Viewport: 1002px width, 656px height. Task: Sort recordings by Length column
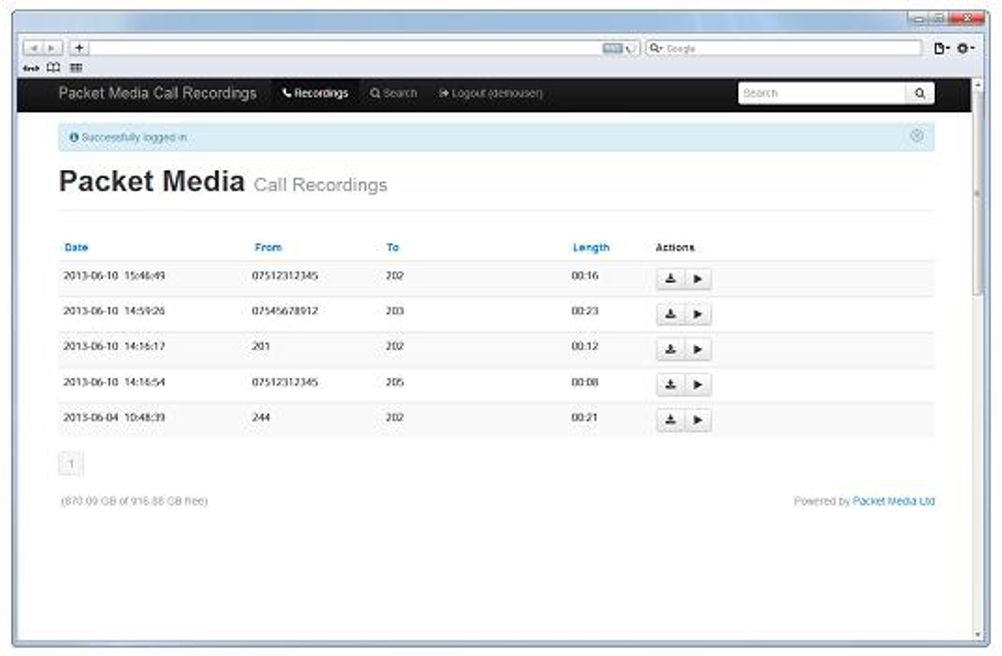point(591,247)
